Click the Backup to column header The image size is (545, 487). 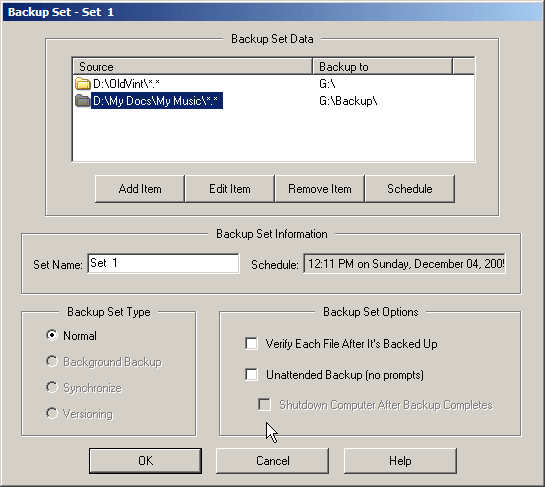pyautogui.click(x=383, y=66)
